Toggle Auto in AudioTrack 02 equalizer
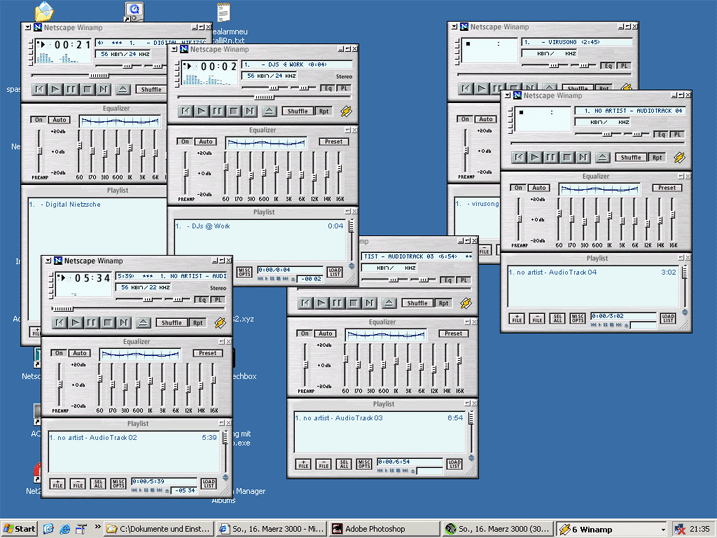 (x=80, y=353)
